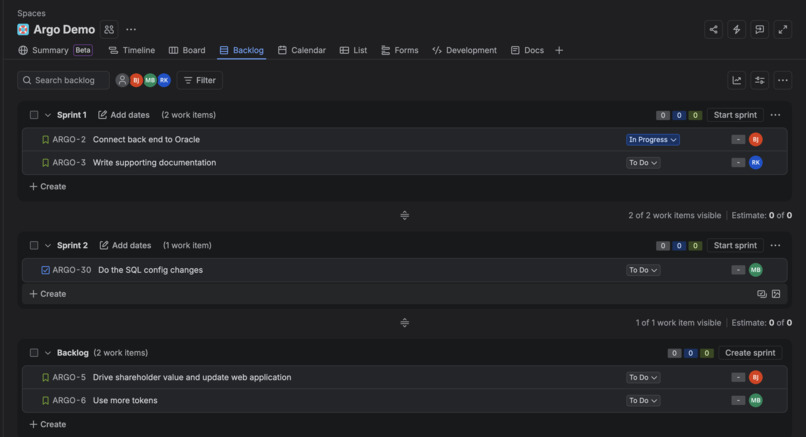Viewport: 806px width, 437px height.
Task: Open the To Do status dropdown for ARGO-5
Action: click(643, 377)
